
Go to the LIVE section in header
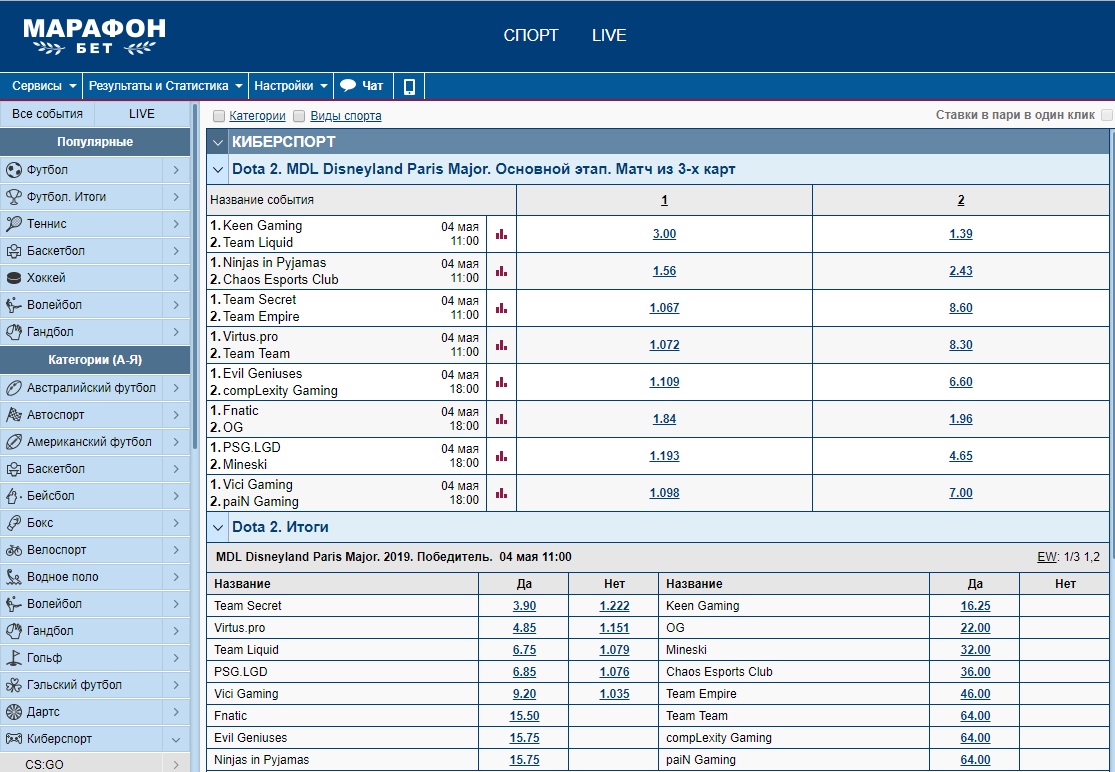609,36
